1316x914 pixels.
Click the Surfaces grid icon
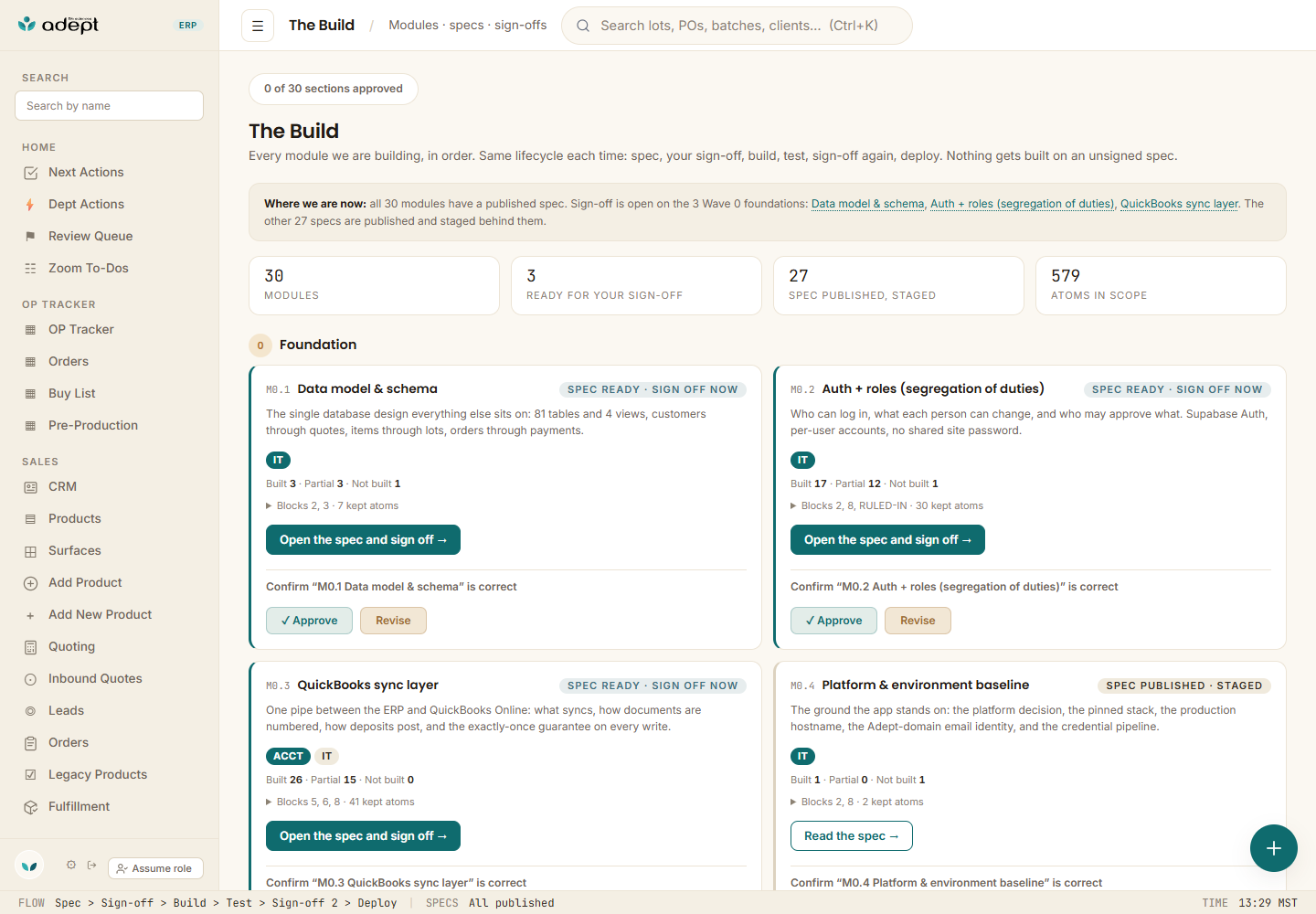tap(30, 551)
